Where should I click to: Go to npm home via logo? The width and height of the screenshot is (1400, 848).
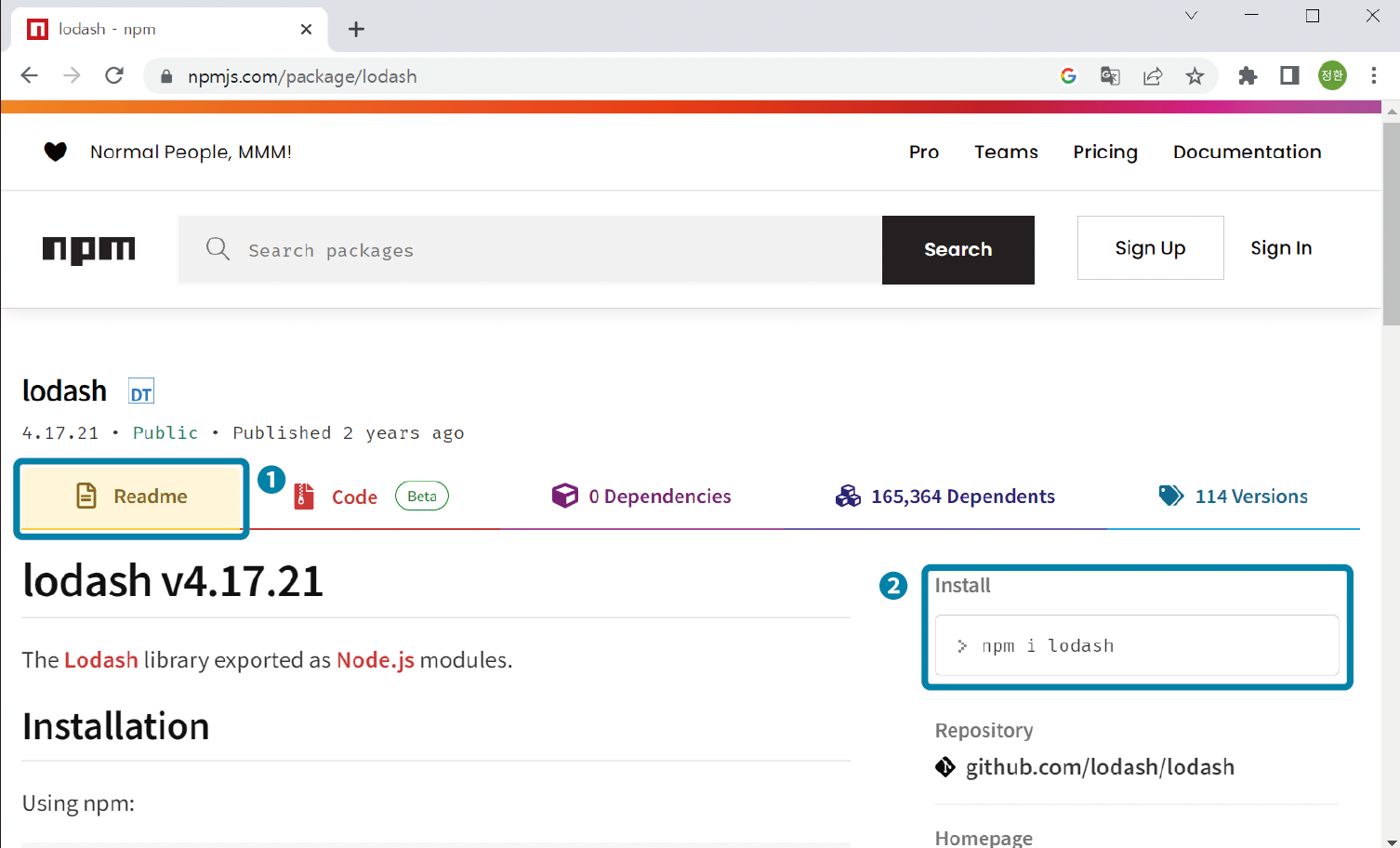click(x=89, y=250)
